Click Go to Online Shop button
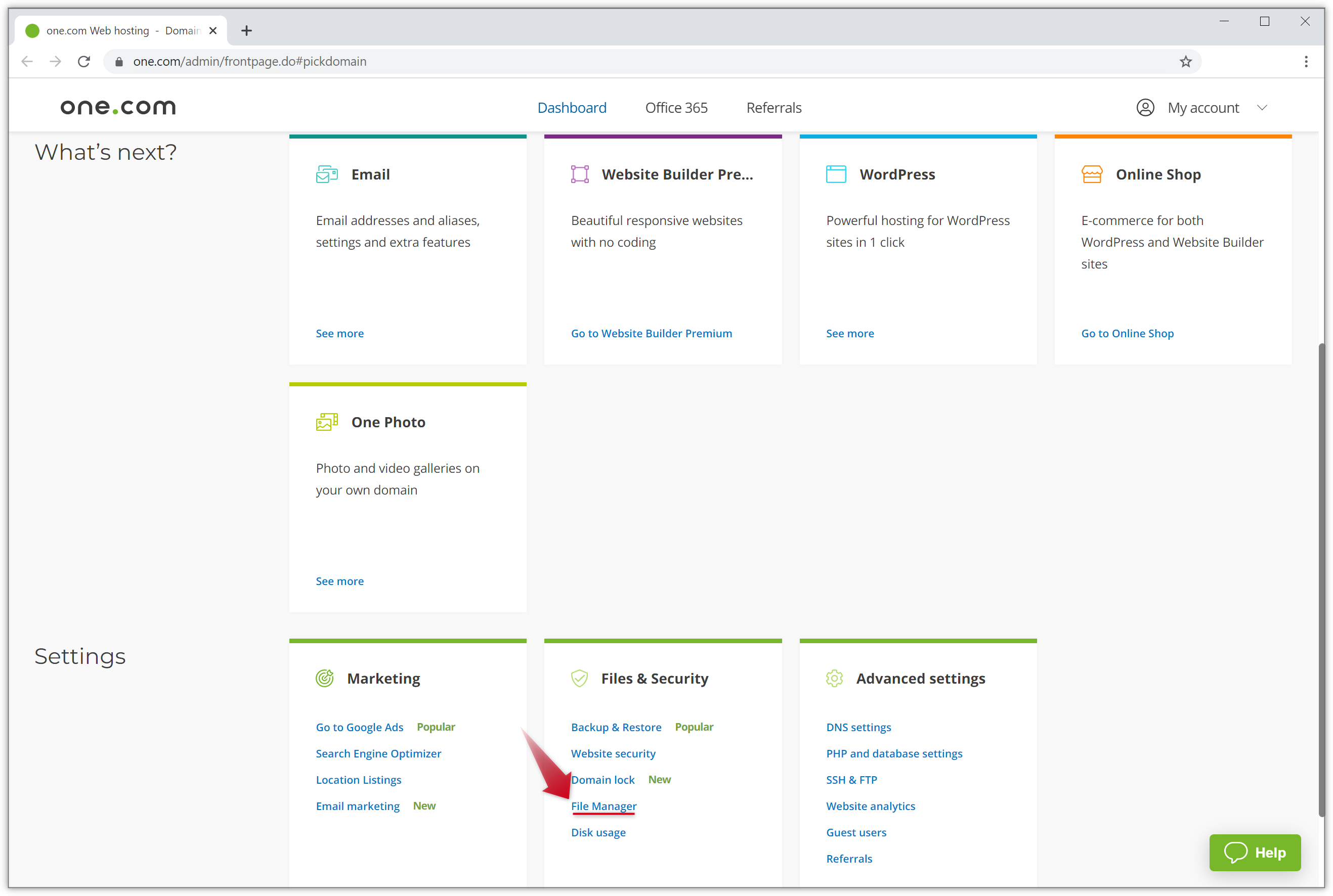 pos(1127,333)
